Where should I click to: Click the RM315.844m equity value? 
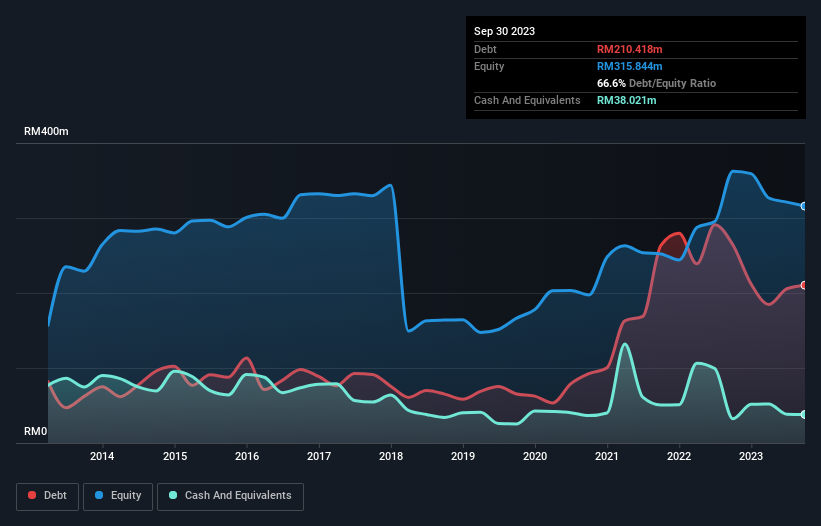629,66
